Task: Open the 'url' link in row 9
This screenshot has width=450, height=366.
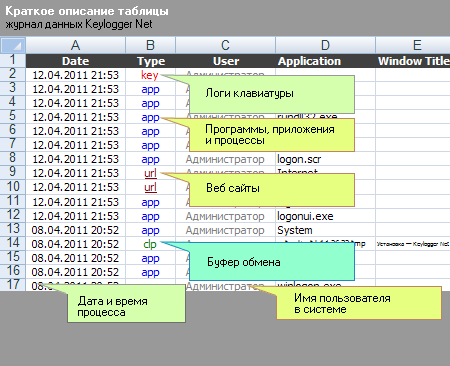Action: 150,173
